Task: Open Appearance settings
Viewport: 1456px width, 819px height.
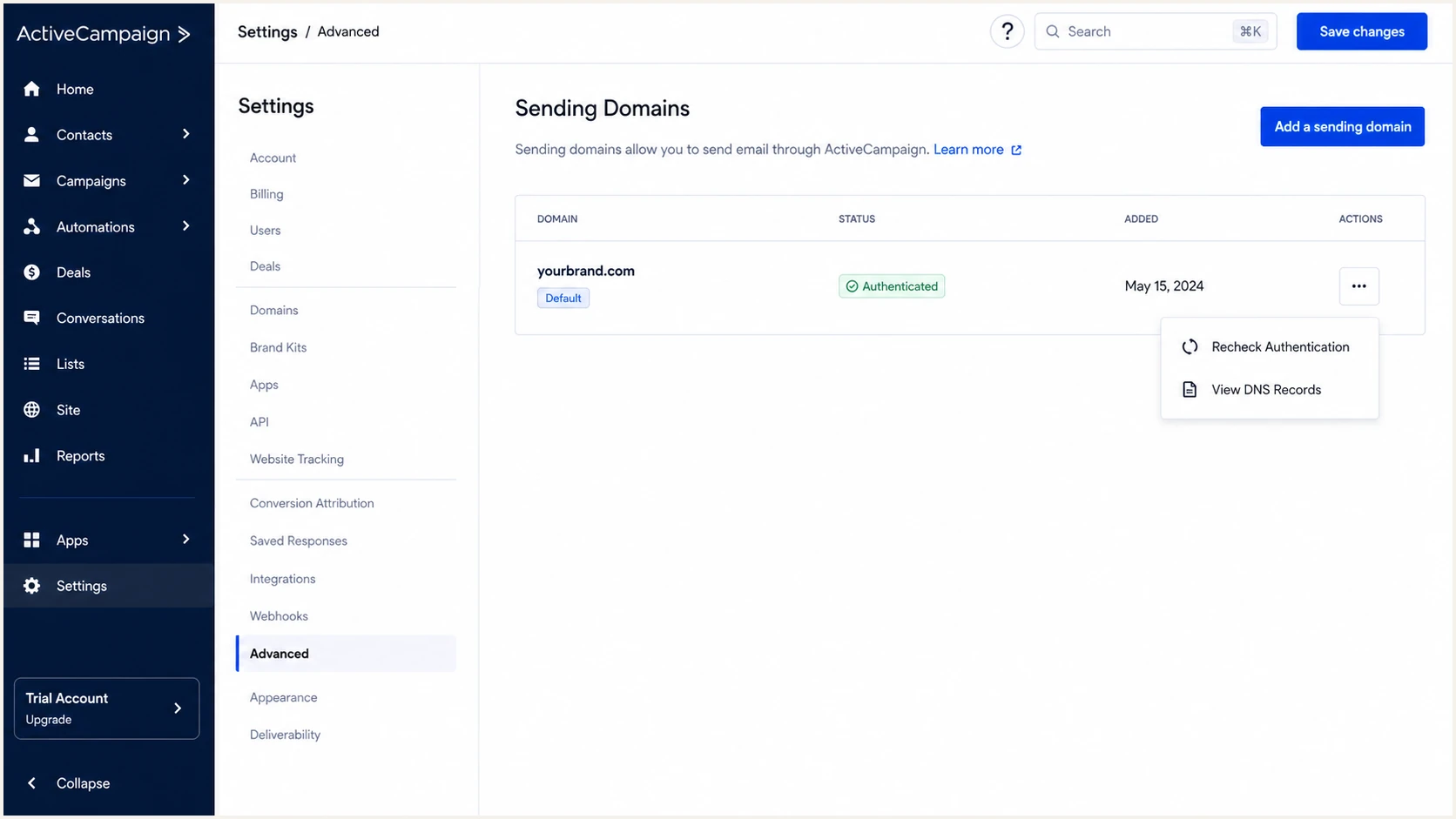Action: tap(283, 697)
